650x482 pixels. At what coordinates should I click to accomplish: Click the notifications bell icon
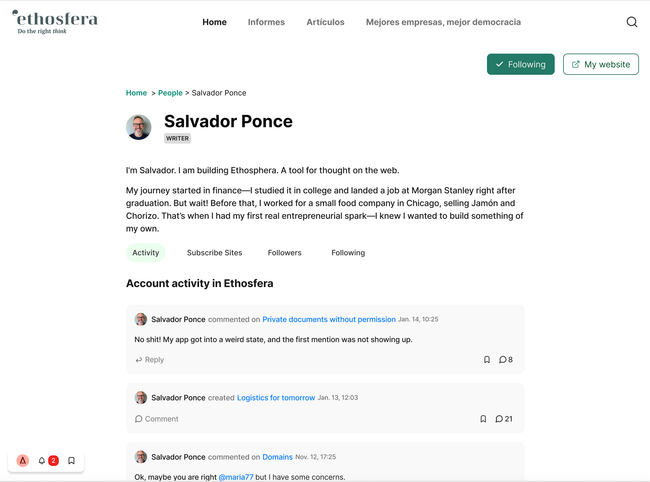[42, 461]
